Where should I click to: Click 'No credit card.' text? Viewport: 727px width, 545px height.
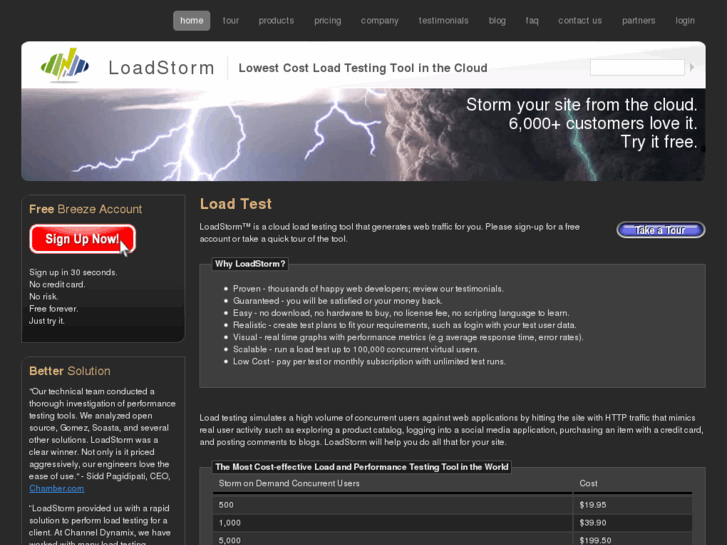(57, 284)
